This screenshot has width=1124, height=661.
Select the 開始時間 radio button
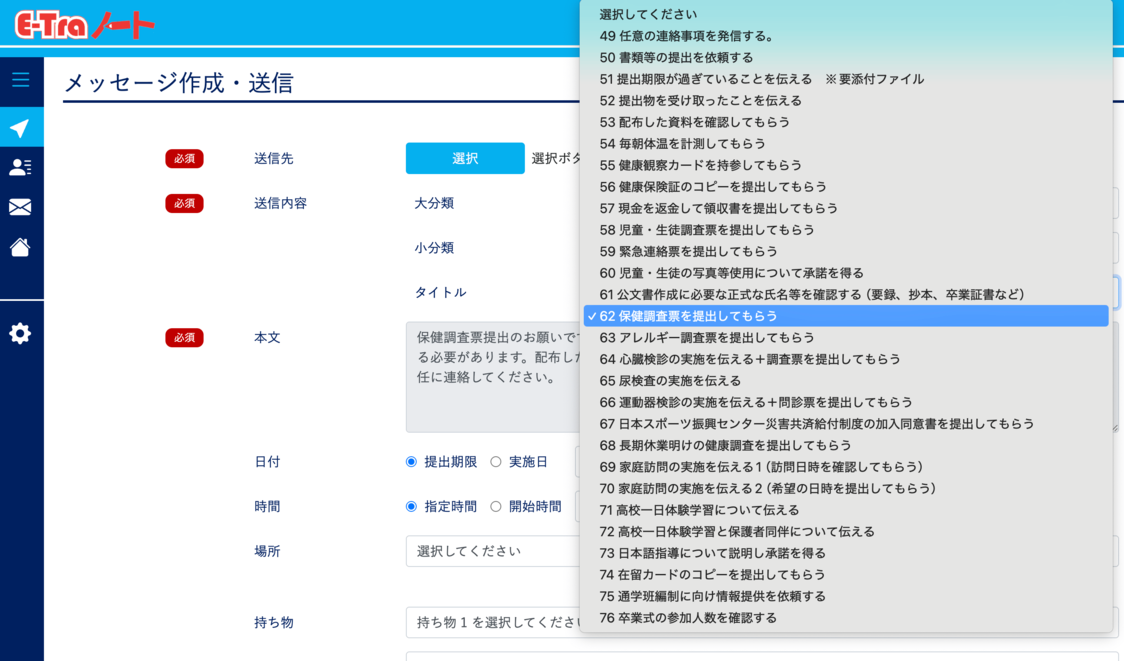[x=496, y=506]
